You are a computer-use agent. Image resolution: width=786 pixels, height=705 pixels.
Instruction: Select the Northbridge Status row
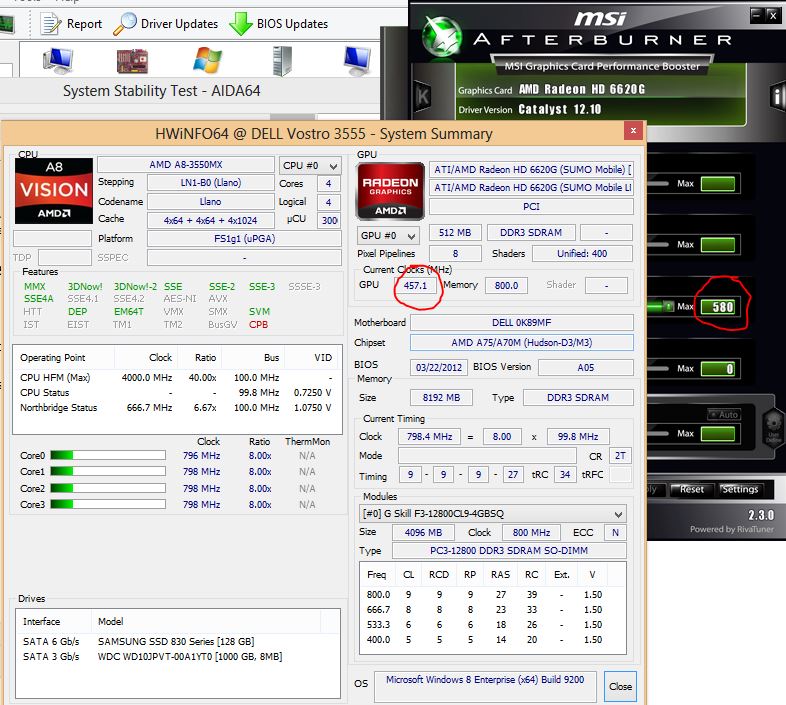pyautogui.click(x=177, y=408)
